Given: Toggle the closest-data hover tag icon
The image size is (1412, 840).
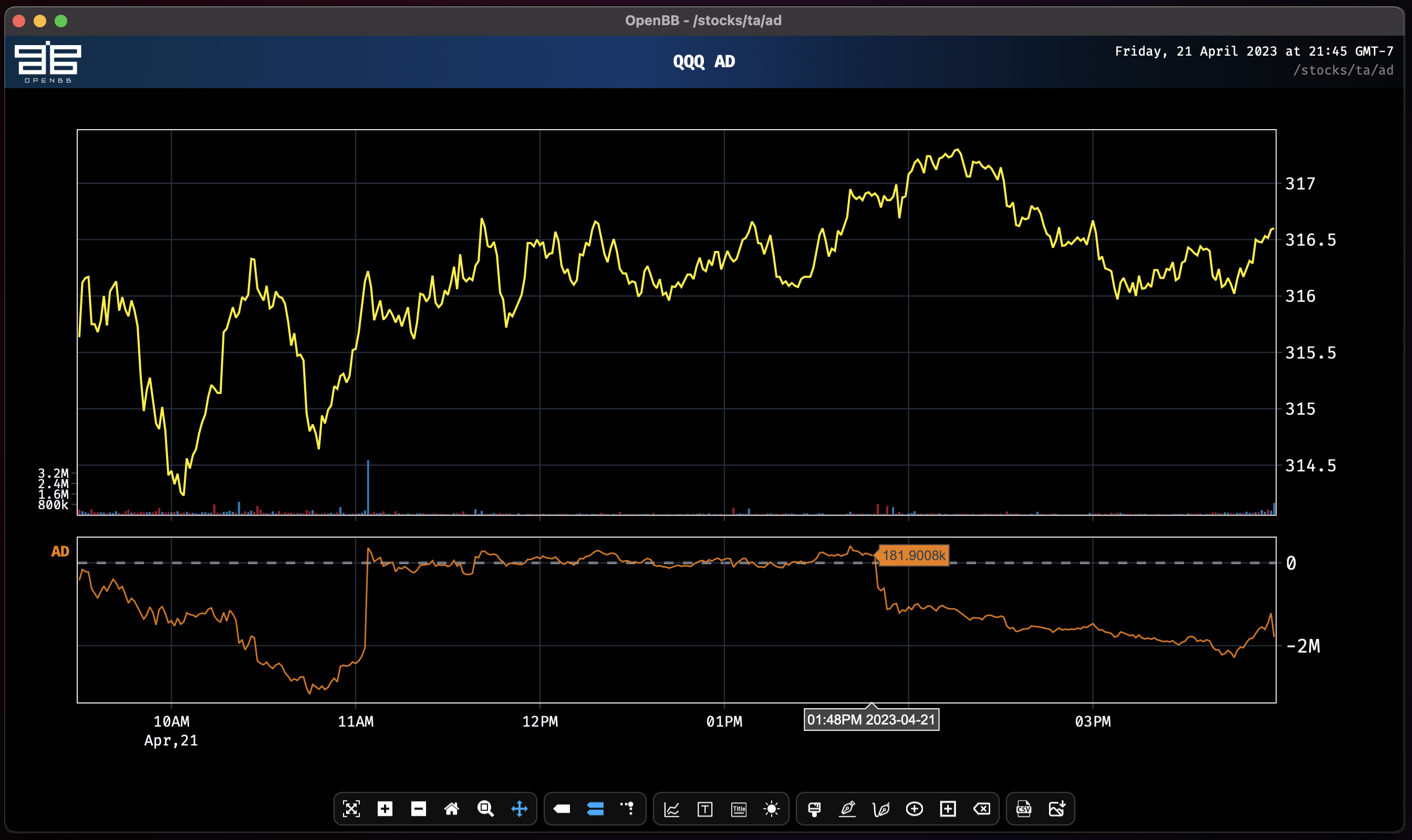Looking at the screenshot, I should [562, 809].
